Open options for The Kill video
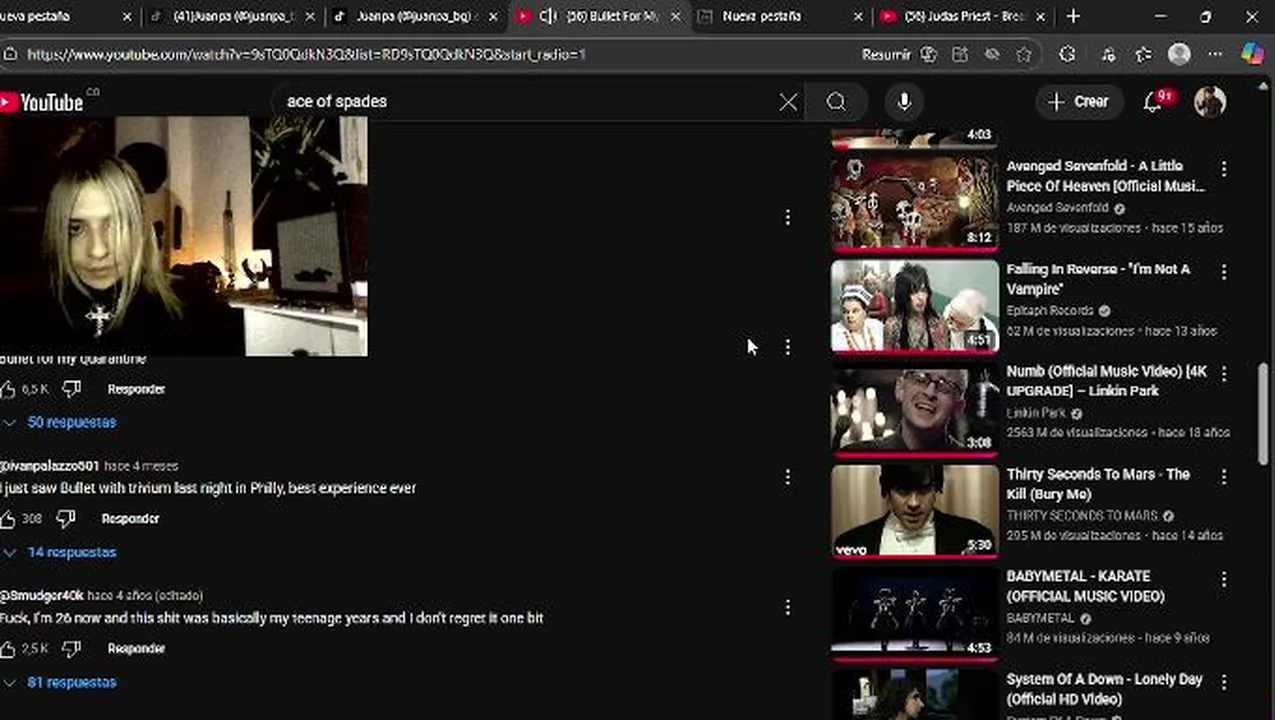Screen dimensions: 1275x720 (x=1223, y=477)
